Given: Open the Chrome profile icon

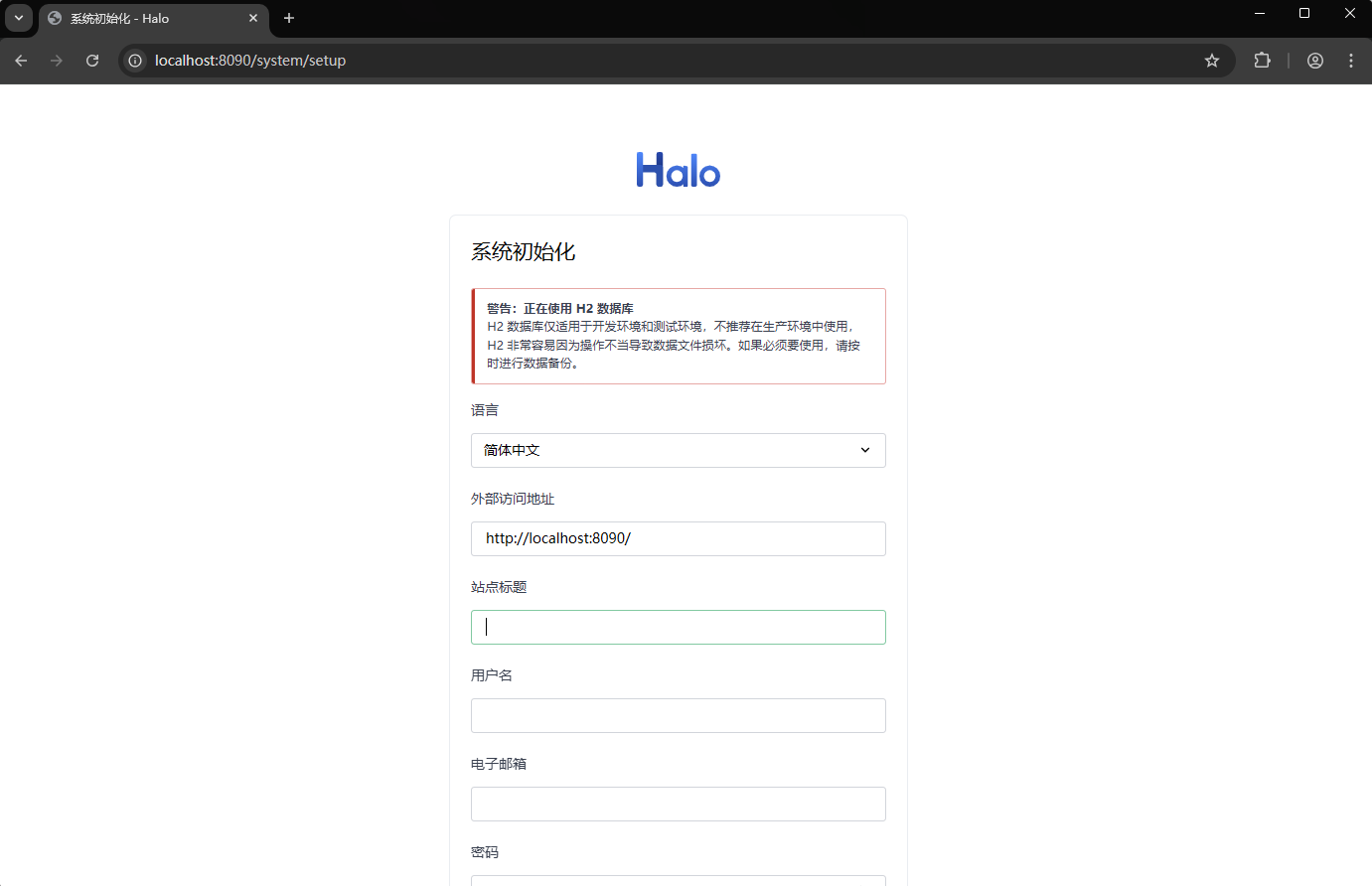Looking at the screenshot, I should click(1315, 61).
